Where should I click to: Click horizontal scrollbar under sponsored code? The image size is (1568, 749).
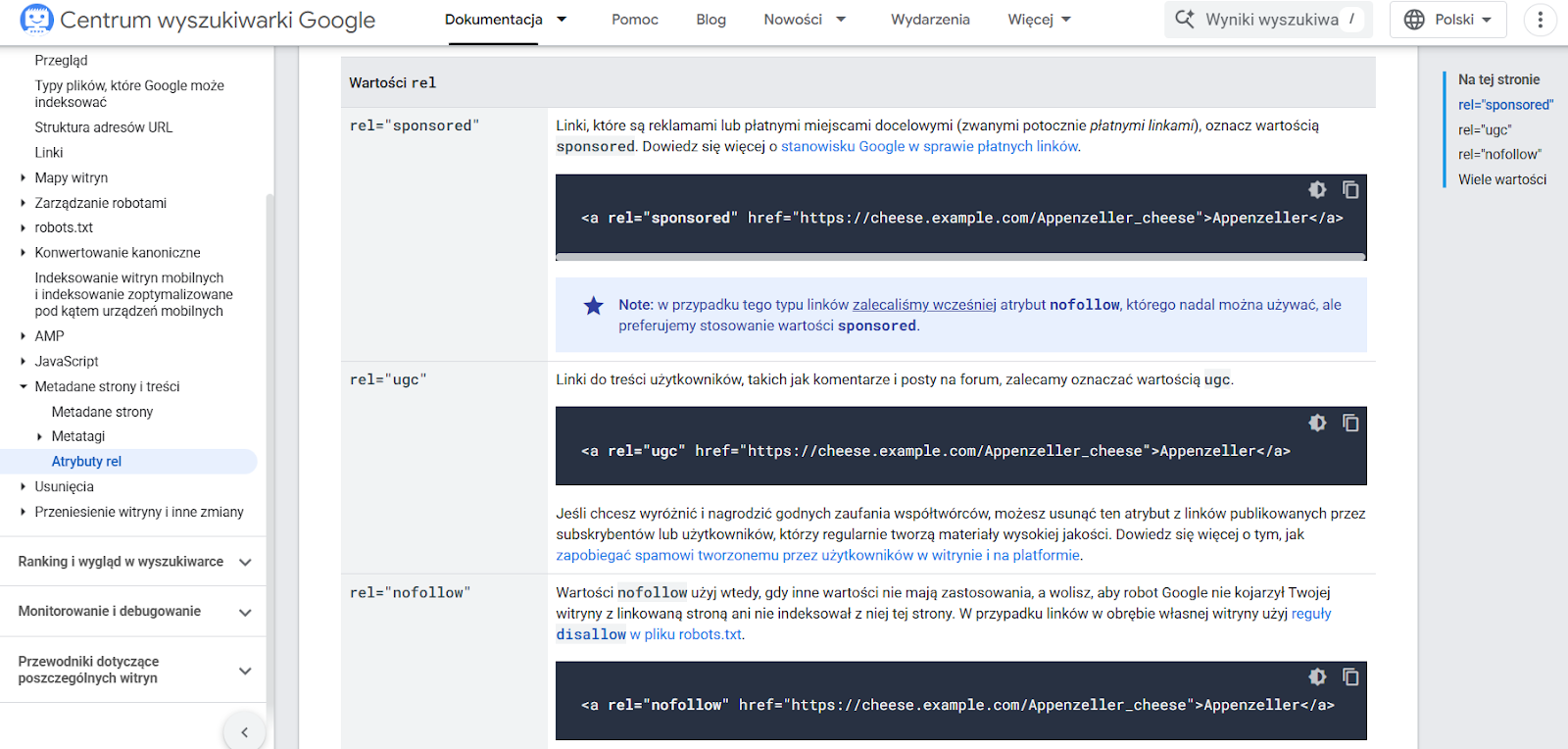pyautogui.click(x=959, y=257)
